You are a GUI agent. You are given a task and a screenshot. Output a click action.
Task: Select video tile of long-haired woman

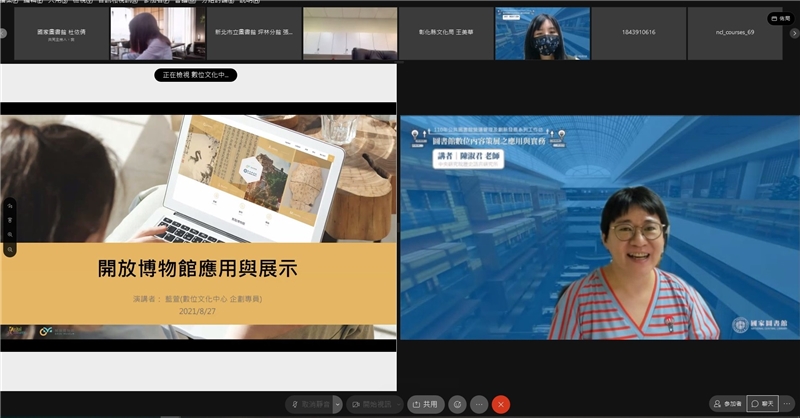coord(158,34)
